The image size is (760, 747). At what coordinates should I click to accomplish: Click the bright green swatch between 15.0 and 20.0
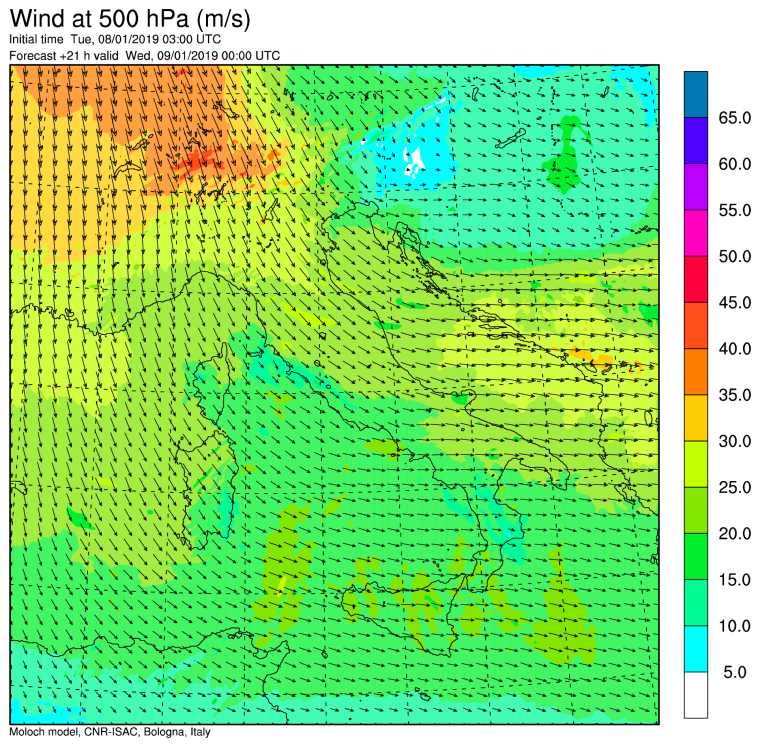click(x=696, y=556)
